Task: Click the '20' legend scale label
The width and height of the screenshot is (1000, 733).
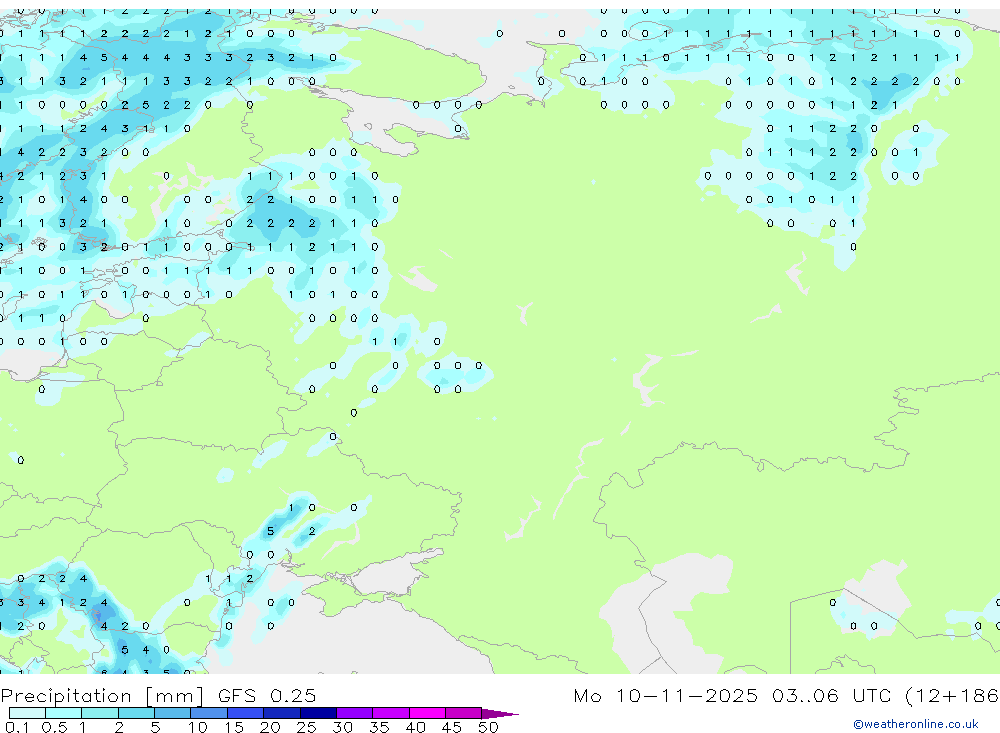Action: (270, 727)
